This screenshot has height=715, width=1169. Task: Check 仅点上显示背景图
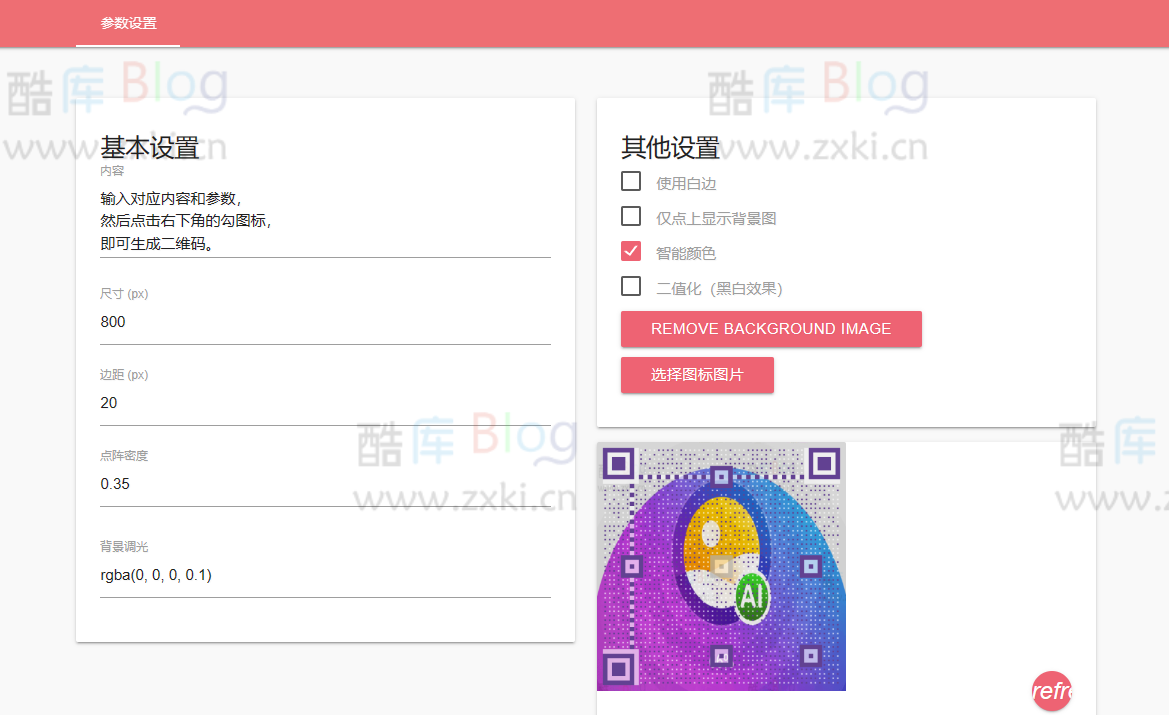coord(630,216)
